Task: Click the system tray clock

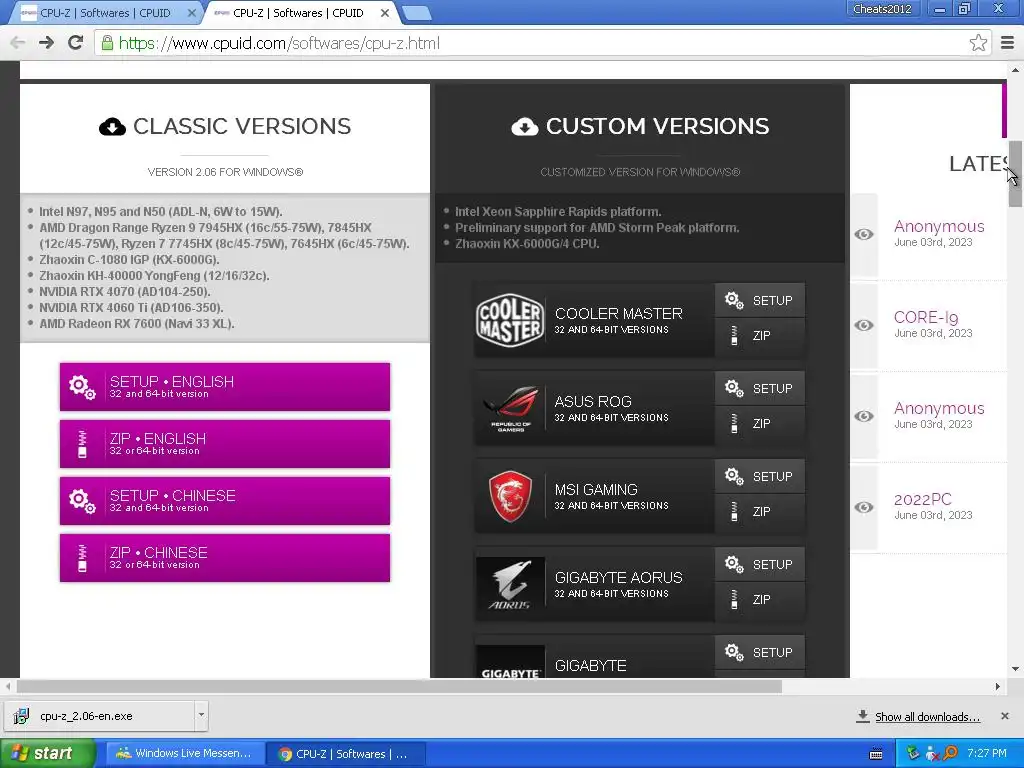Action: (987, 754)
